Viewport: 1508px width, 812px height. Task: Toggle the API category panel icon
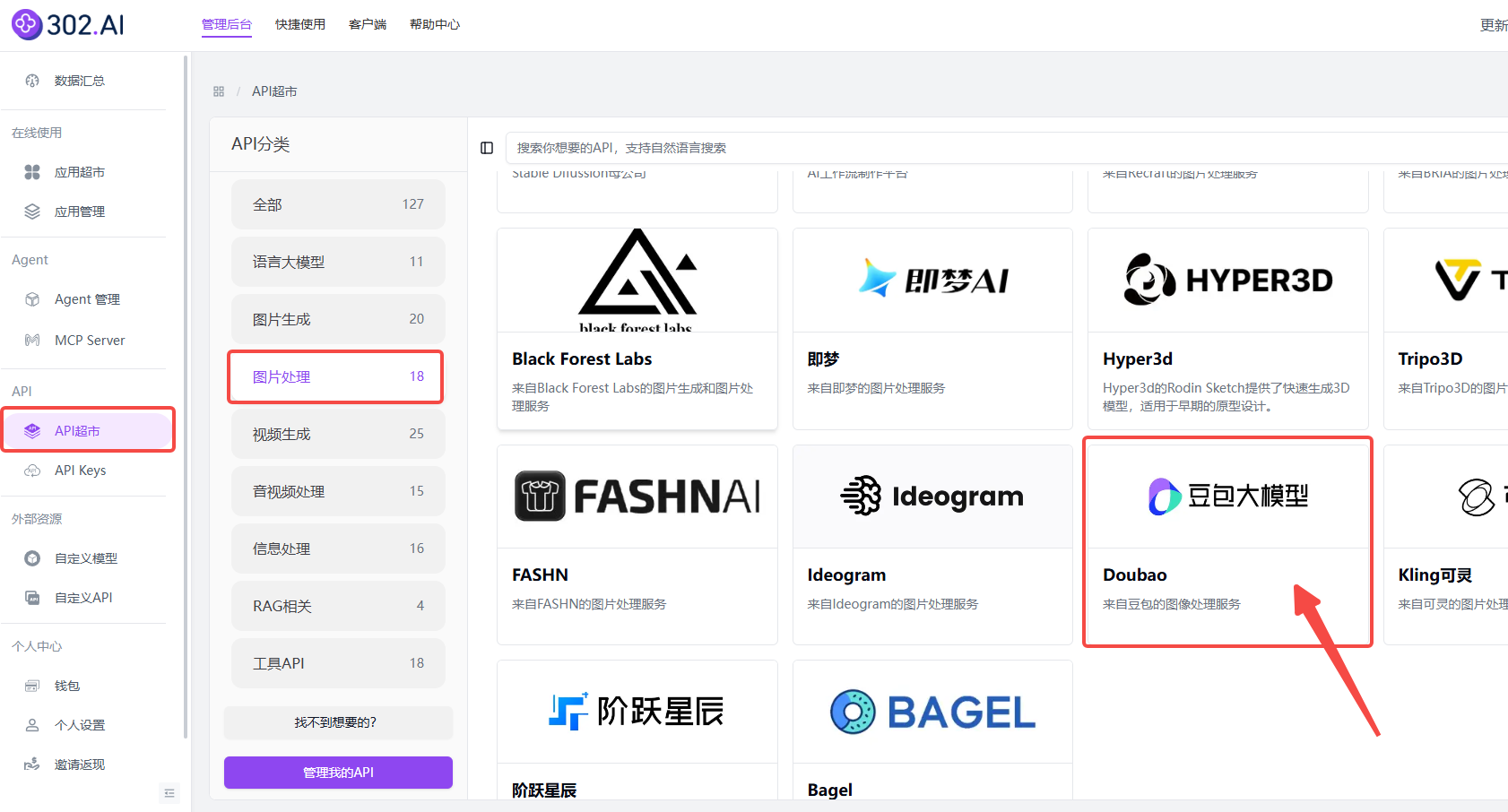tap(487, 148)
